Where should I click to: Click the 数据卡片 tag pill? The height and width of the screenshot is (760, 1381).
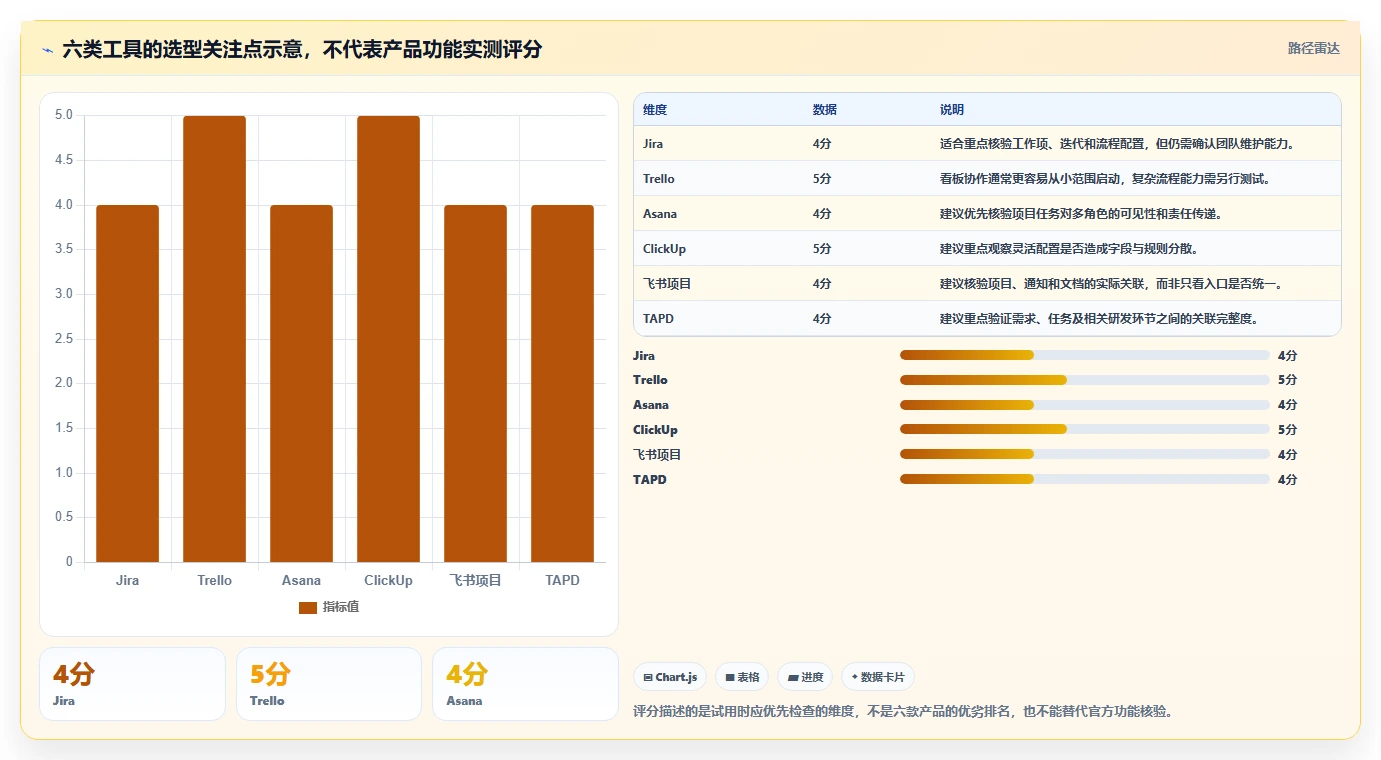(x=878, y=677)
